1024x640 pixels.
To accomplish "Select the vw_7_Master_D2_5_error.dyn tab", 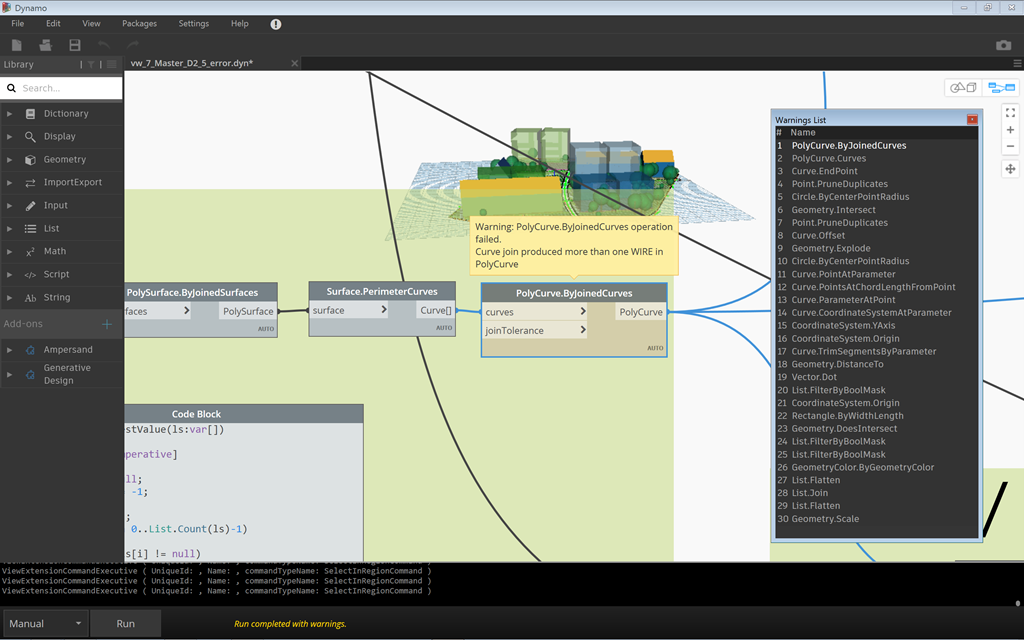I will pos(191,64).
